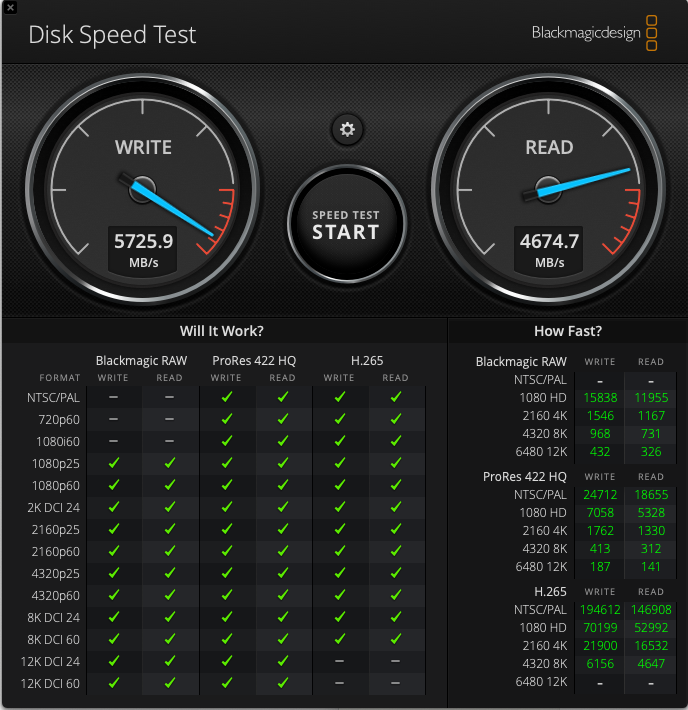Click the READ gauge needle
Screen dimensions: 688x710
click(x=585, y=180)
